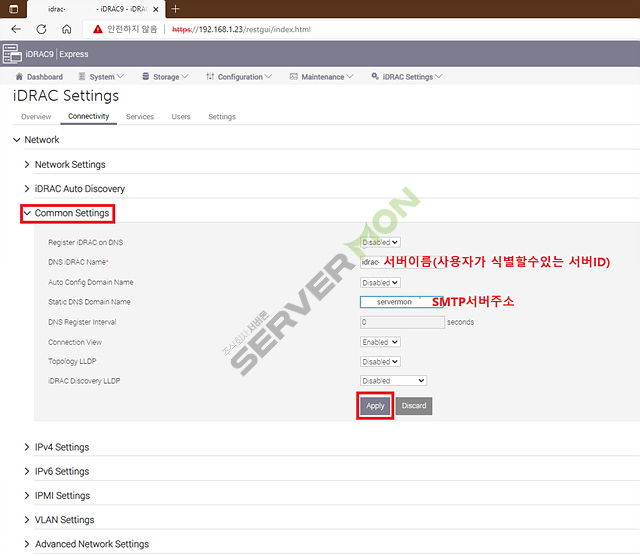Viewport: 640px width, 556px height.
Task: Click the Storage database icon
Action: click(145, 76)
